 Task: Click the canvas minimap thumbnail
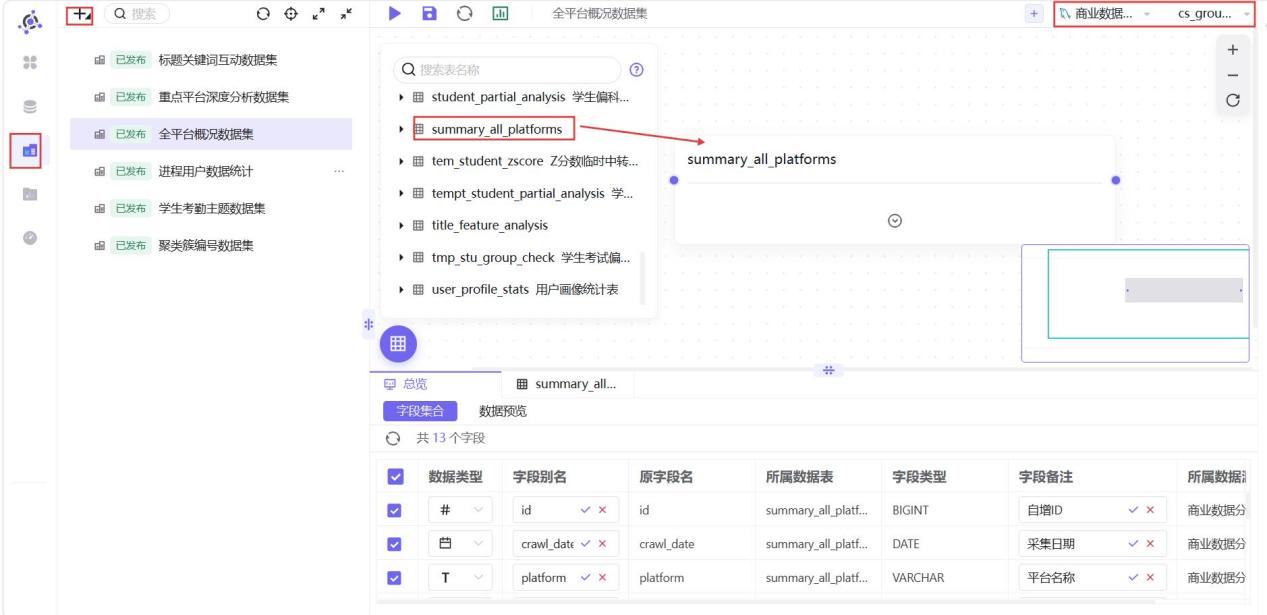click(x=1135, y=303)
